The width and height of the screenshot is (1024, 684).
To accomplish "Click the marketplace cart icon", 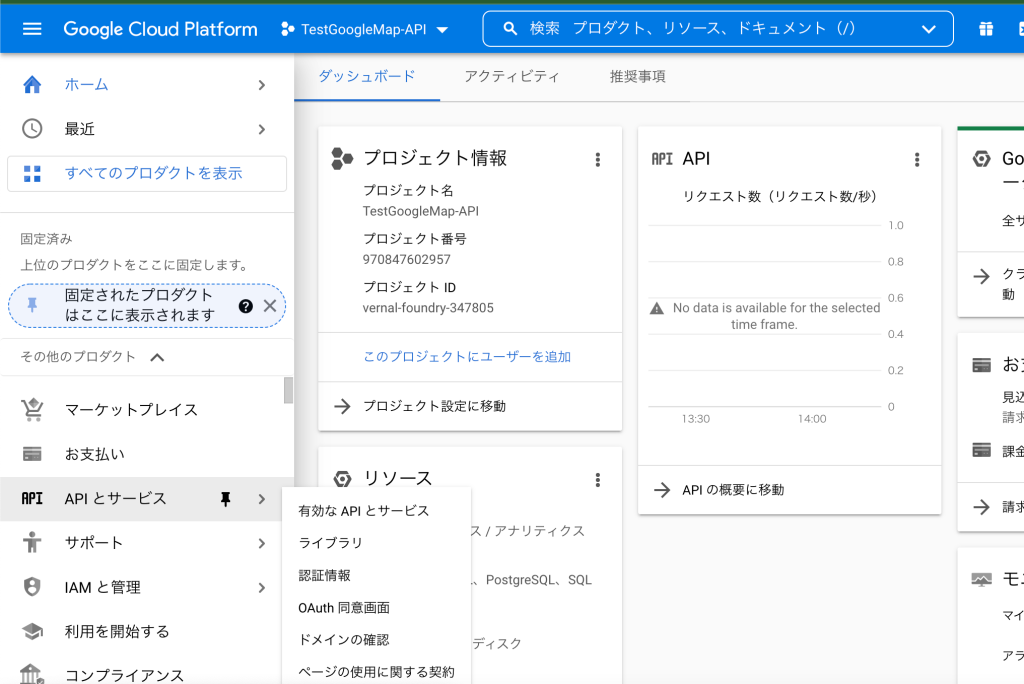I will (x=32, y=410).
